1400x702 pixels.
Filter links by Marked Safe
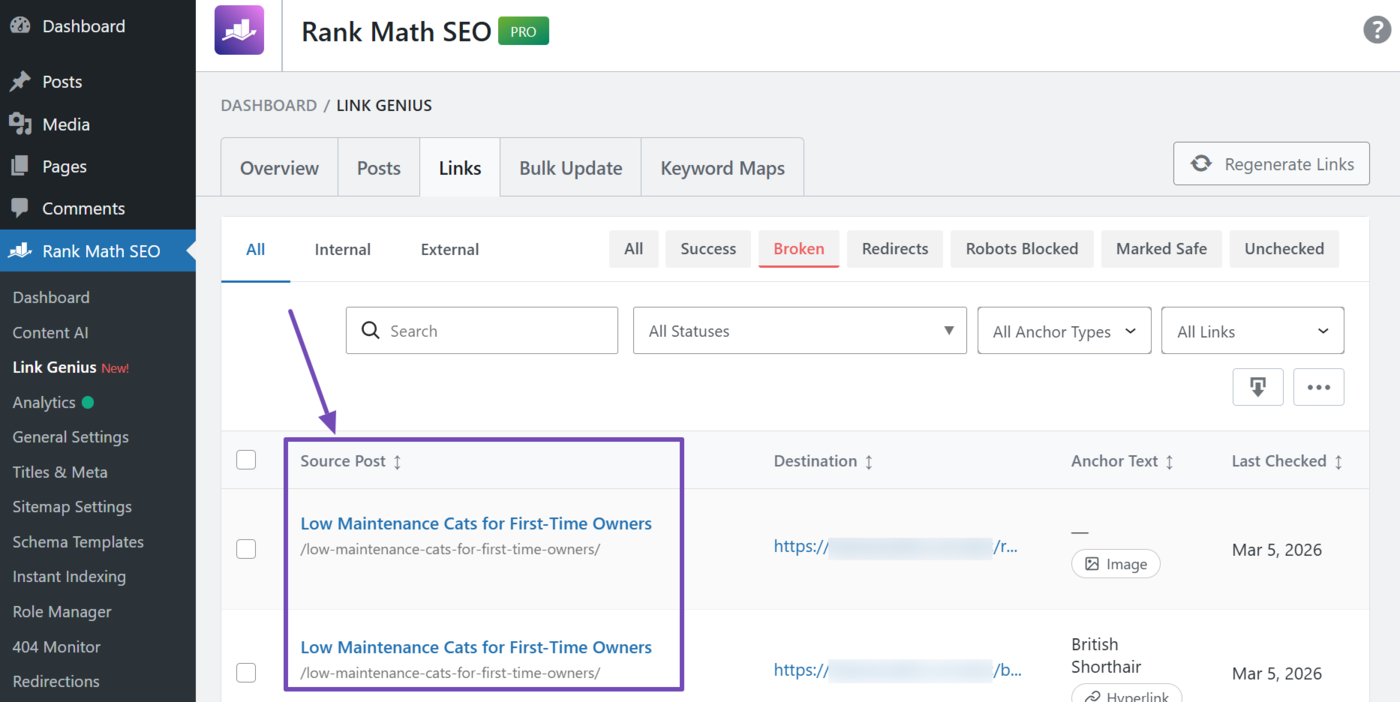tap(1161, 249)
